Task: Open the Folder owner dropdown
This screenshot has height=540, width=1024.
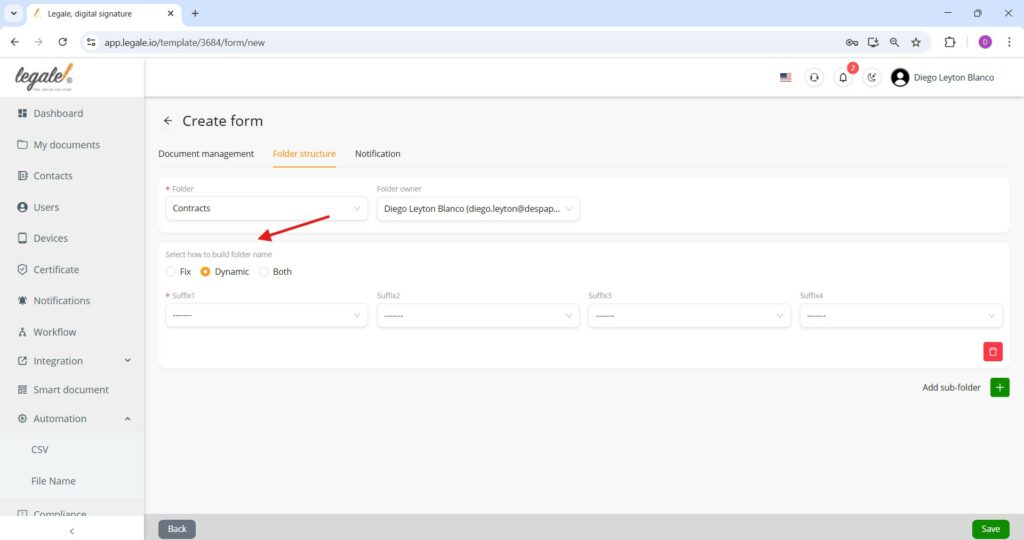Action: [x=478, y=209]
